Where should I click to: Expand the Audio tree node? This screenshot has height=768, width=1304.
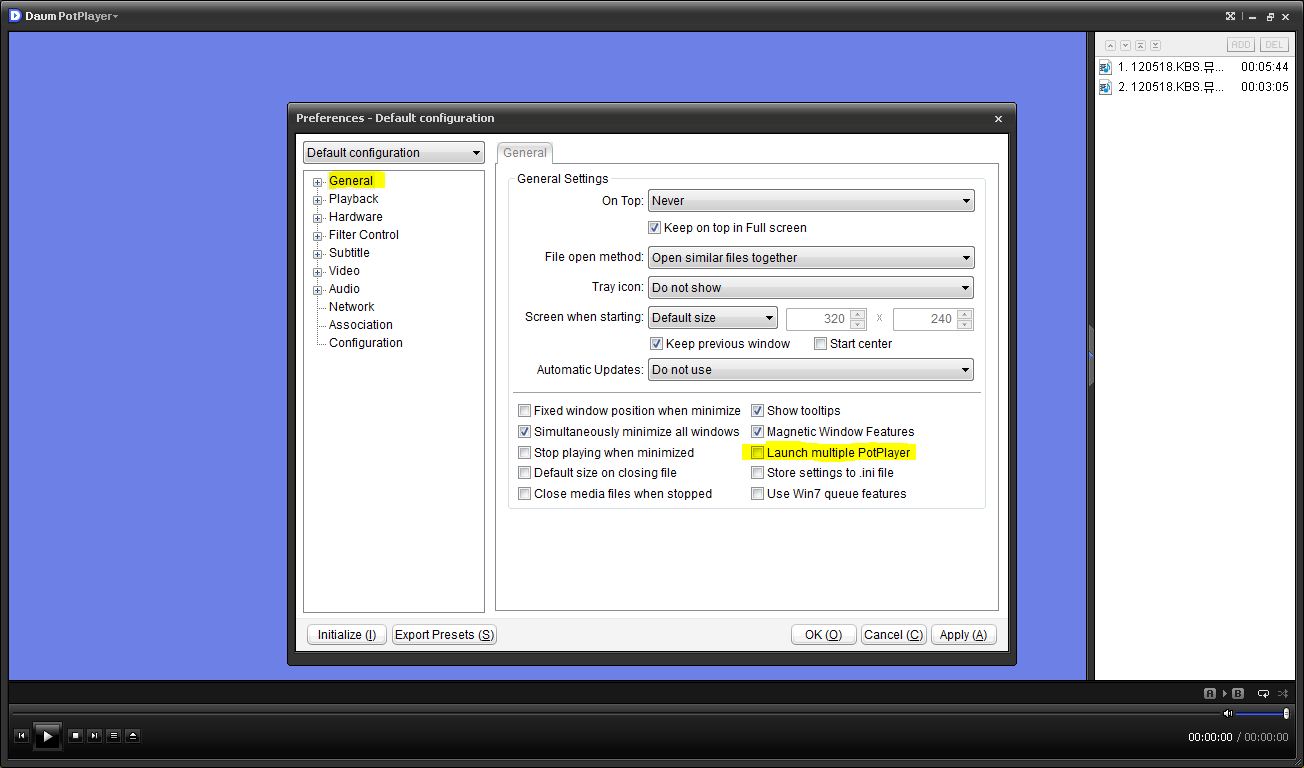click(x=318, y=290)
